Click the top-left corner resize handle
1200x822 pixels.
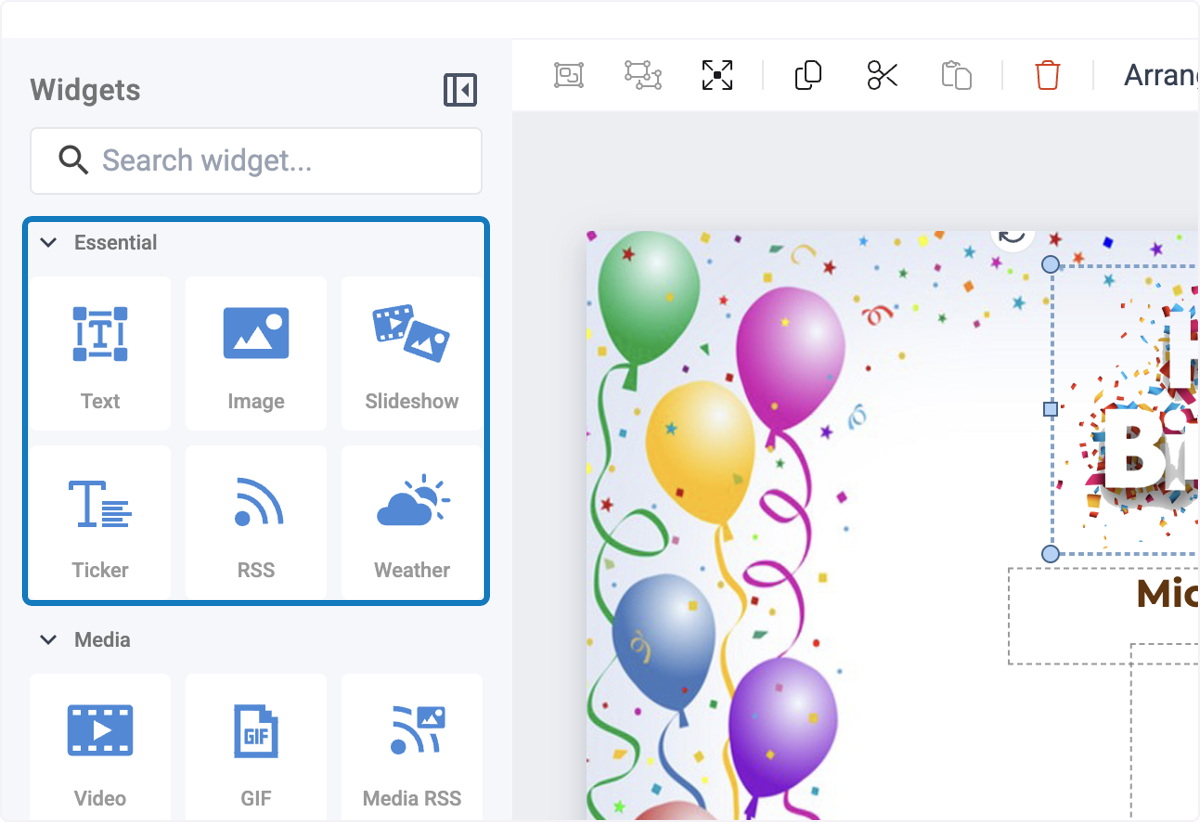(x=1051, y=264)
